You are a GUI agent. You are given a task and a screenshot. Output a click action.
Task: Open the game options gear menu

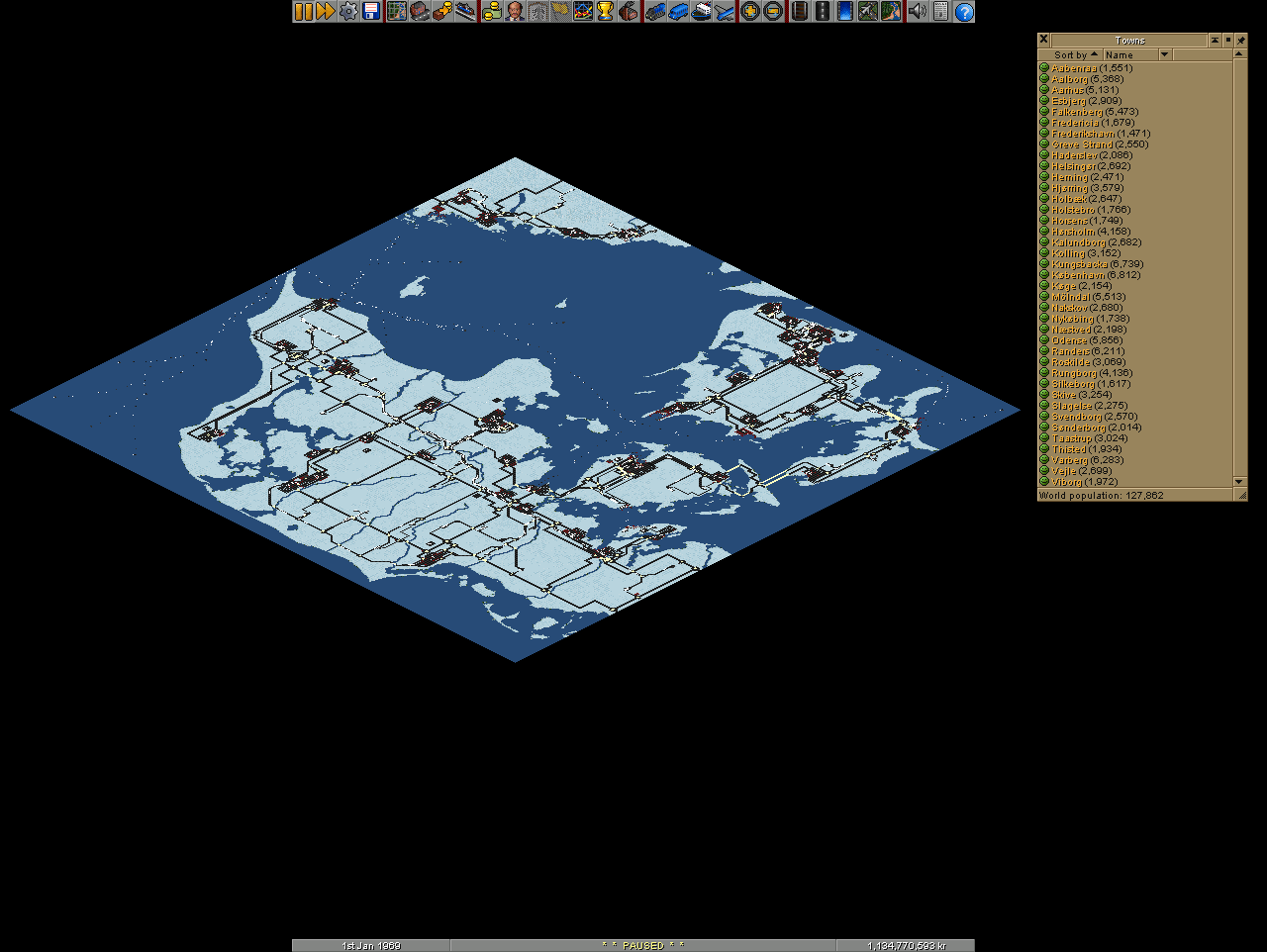click(348, 12)
